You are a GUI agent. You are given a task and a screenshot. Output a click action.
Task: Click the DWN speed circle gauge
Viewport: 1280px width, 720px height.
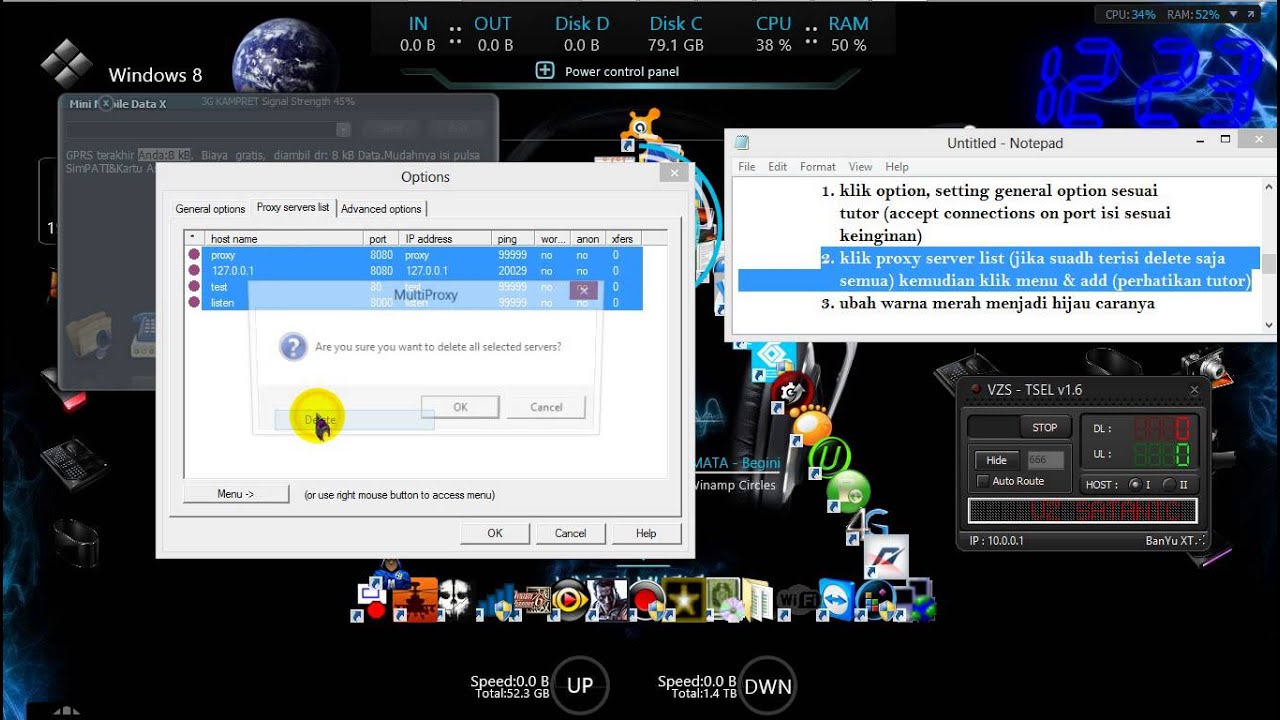[768, 685]
